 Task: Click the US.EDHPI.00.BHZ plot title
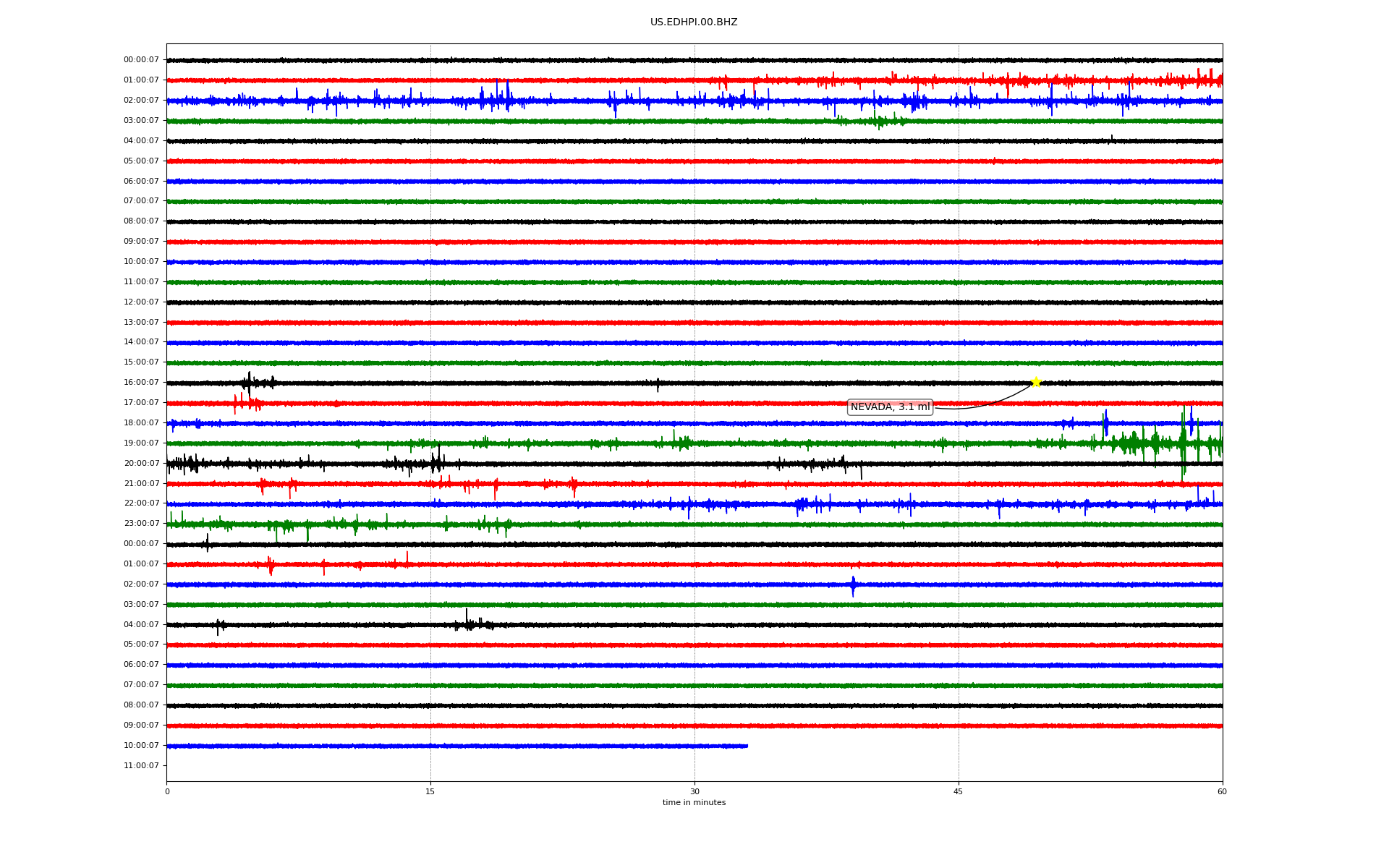point(693,22)
